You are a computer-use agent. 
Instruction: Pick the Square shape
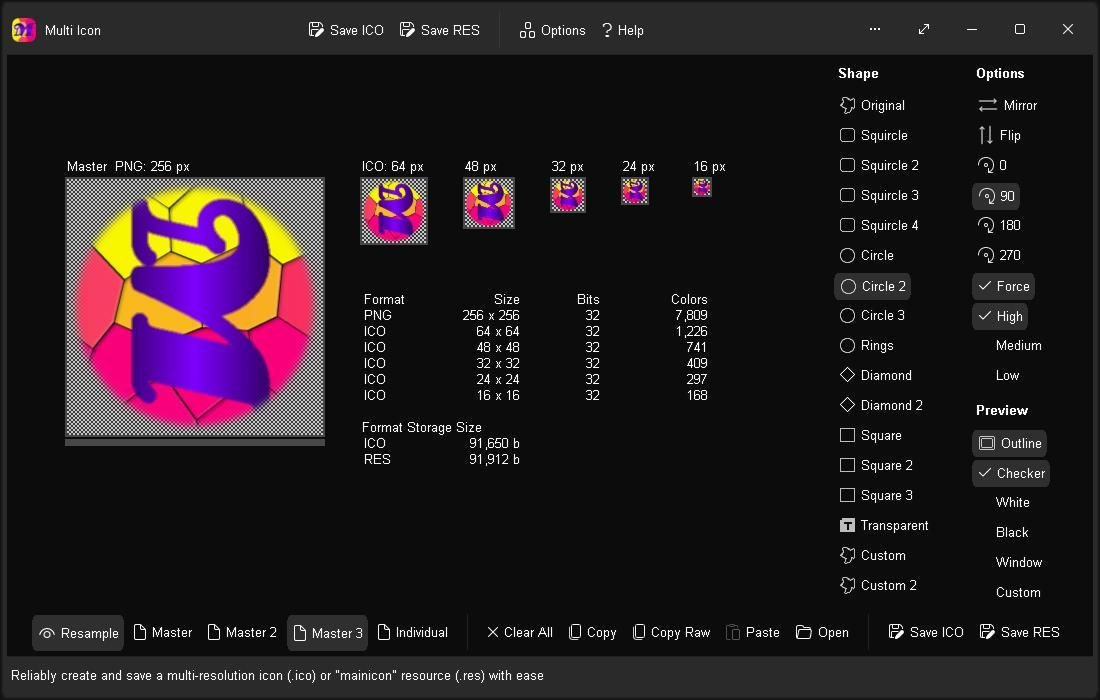(x=871, y=436)
